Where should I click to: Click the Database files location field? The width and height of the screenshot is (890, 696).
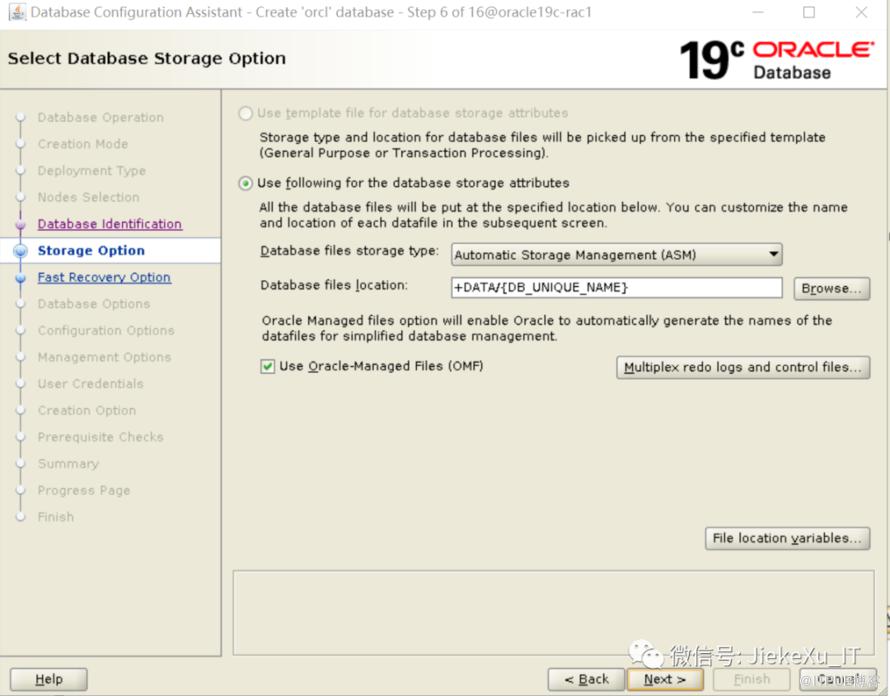616,288
